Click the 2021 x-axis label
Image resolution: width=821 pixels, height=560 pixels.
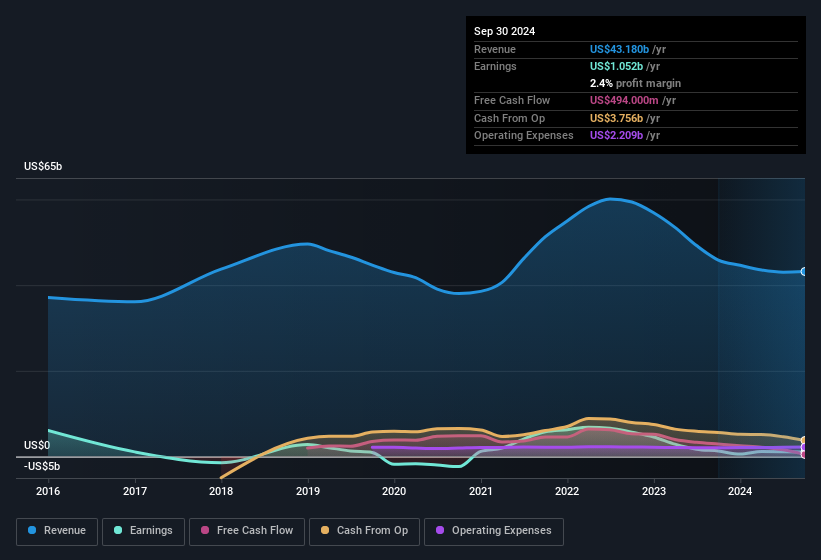481,491
